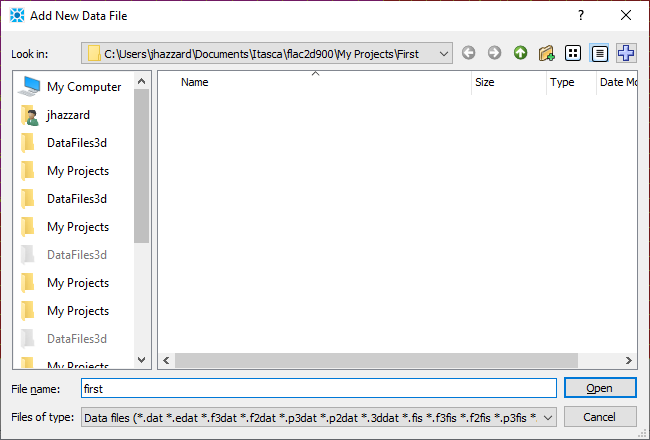Create a new folder
This screenshot has height=440, width=650.
pyautogui.click(x=546, y=53)
